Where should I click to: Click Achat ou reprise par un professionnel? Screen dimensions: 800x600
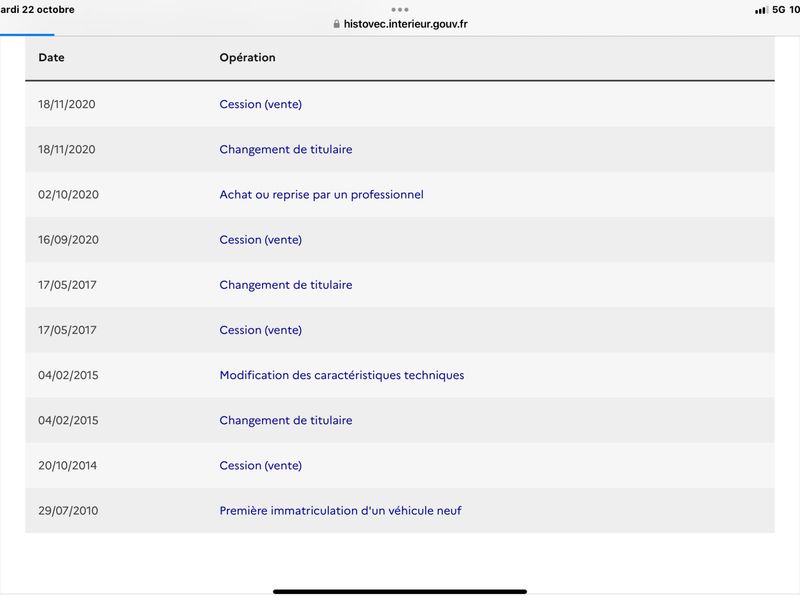click(x=321, y=194)
